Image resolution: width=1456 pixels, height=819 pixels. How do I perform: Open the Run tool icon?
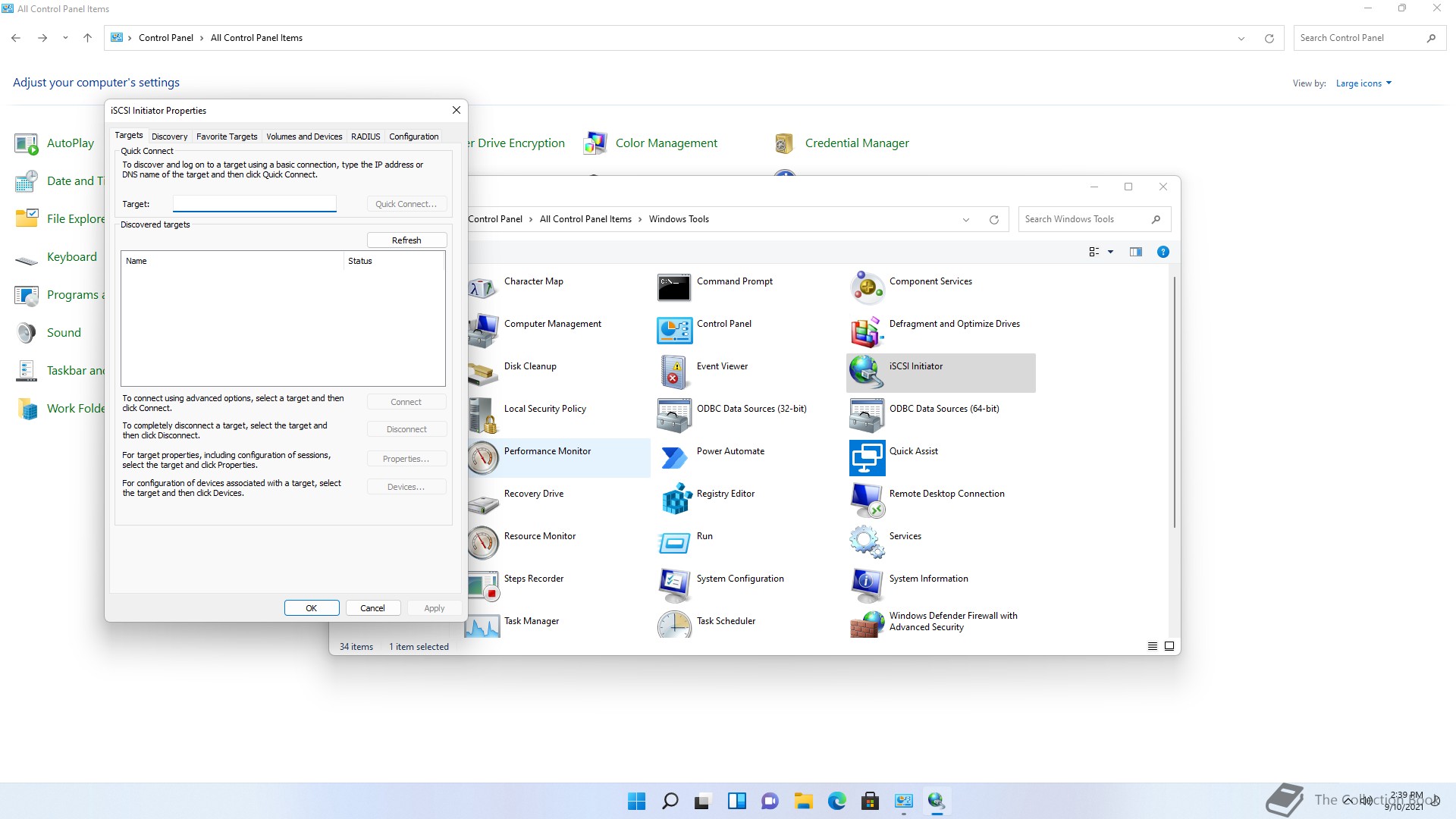point(674,543)
